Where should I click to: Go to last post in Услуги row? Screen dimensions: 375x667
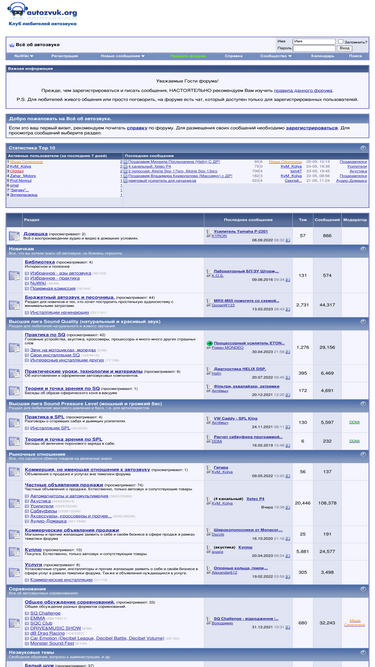click(288, 577)
